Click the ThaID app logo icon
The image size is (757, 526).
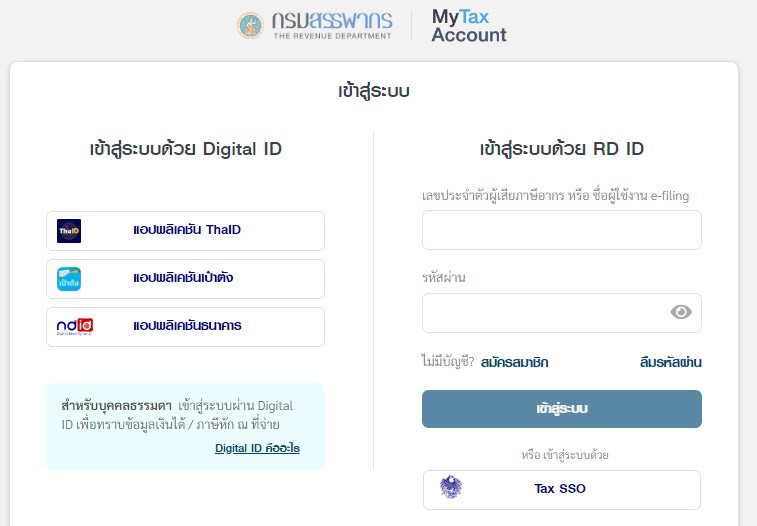point(69,231)
